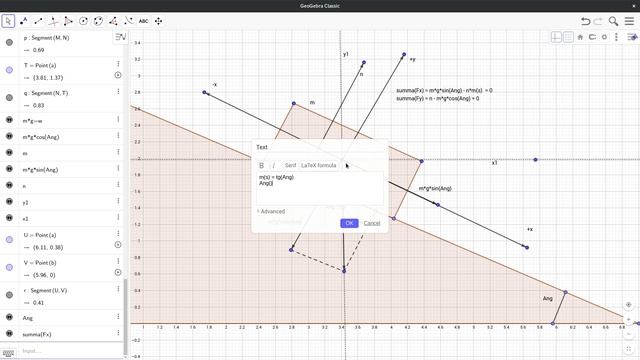Select the ABC Text tool
640x360 pixels.
143,21
